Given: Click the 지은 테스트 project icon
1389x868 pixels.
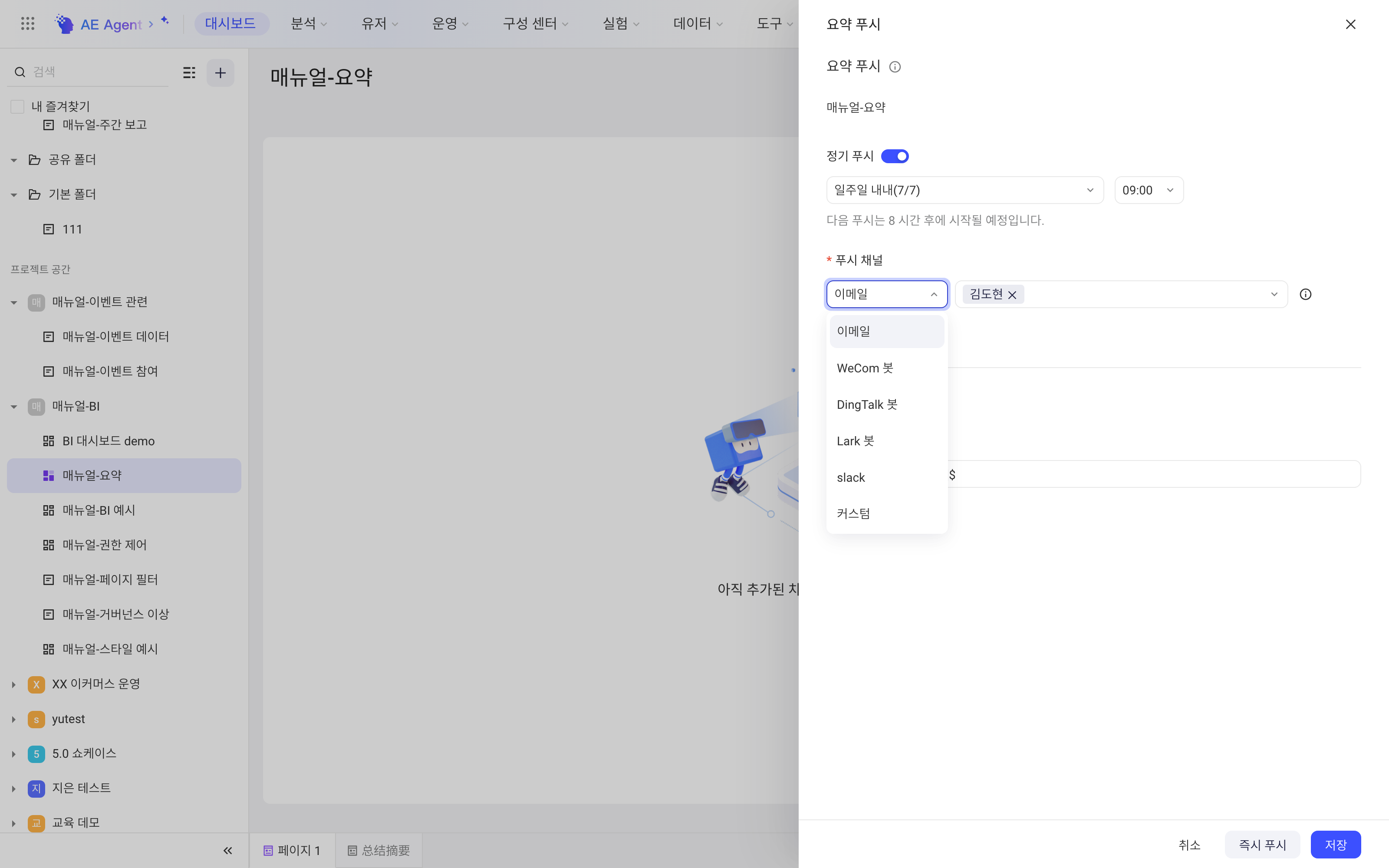Looking at the screenshot, I should 36,788.
